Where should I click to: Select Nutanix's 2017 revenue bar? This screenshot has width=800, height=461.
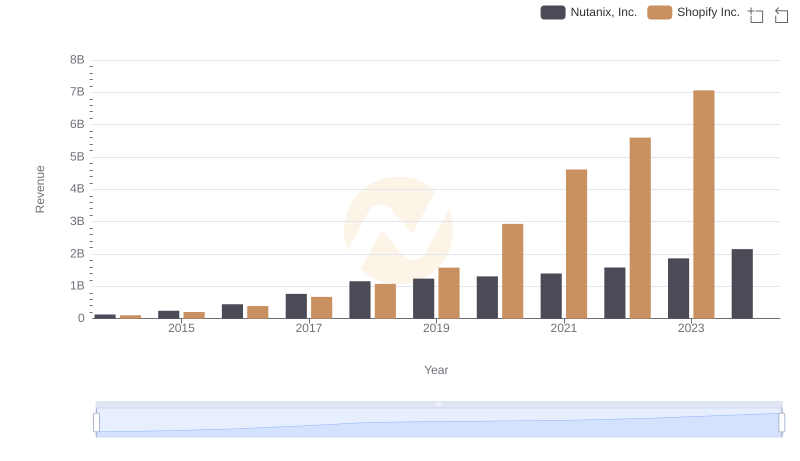[x=296, y=306]
